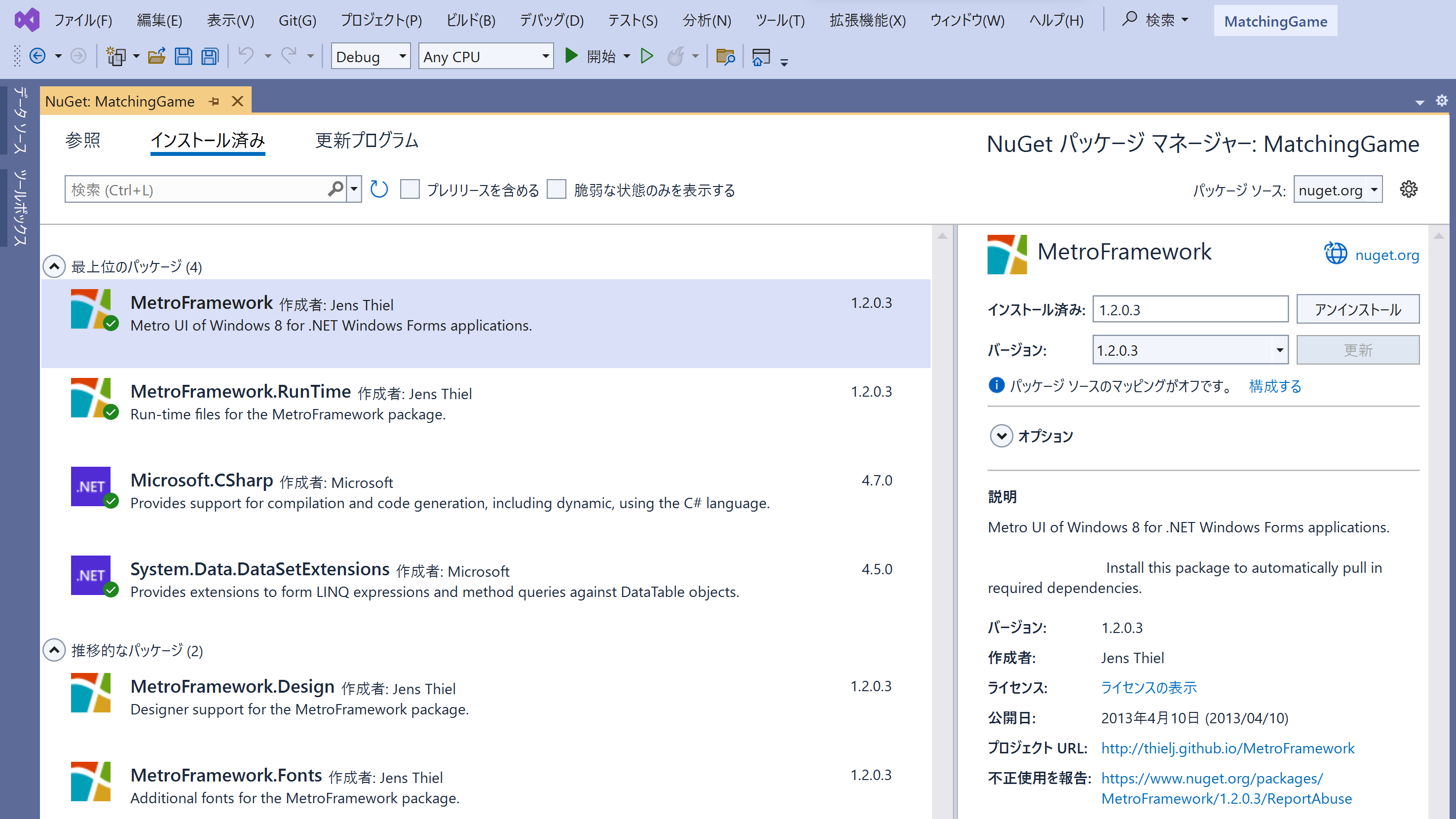
Task: Pin the NuGet: MatchingGame tab
Action: click(214, 101)
